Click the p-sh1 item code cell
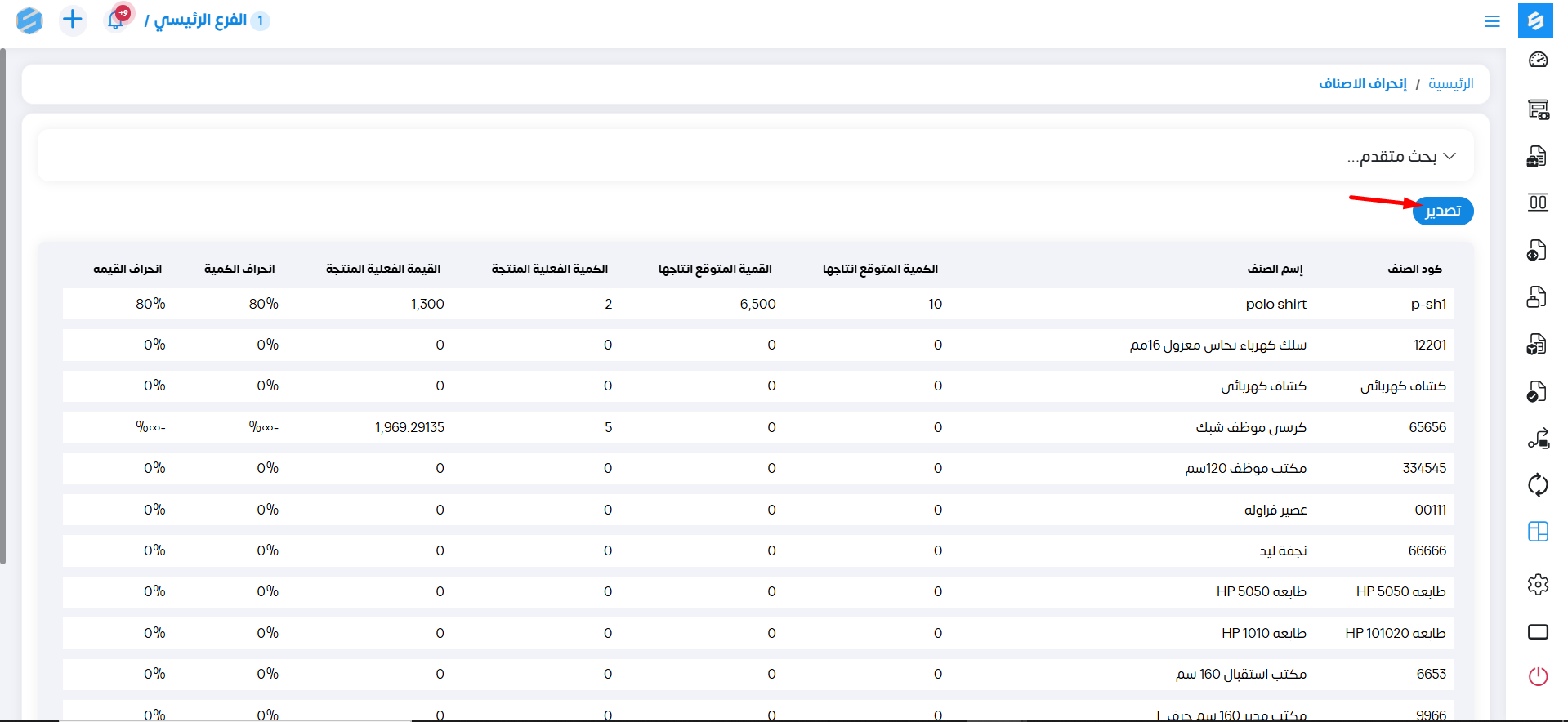Screen dimensions: 1568x722 coord(1428,304)
